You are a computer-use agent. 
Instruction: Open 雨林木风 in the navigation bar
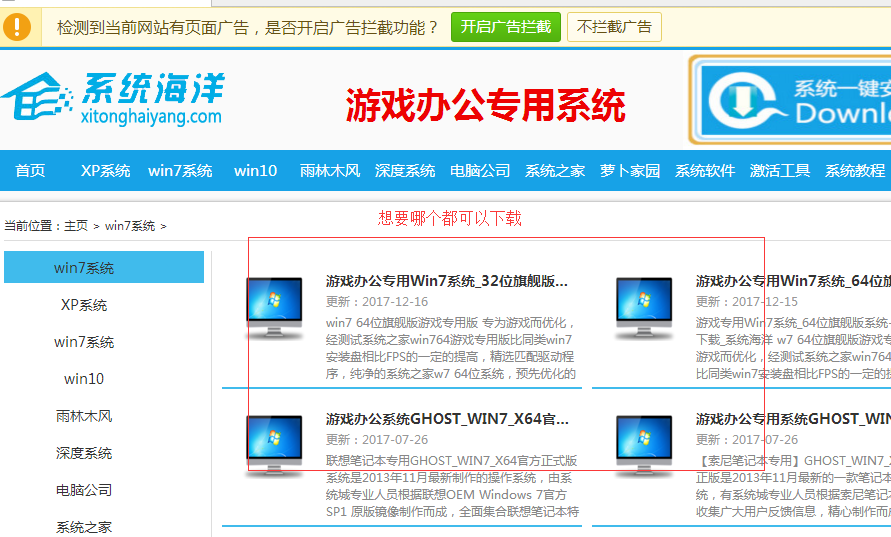click(330, 170)
